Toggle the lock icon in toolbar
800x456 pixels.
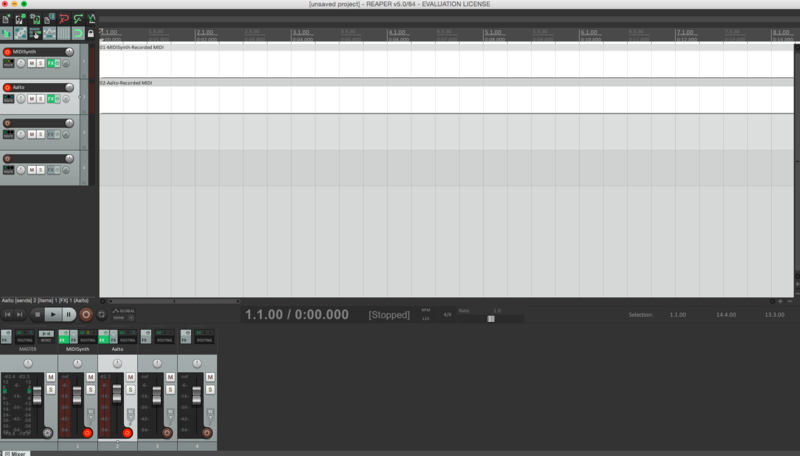(92, 34)
